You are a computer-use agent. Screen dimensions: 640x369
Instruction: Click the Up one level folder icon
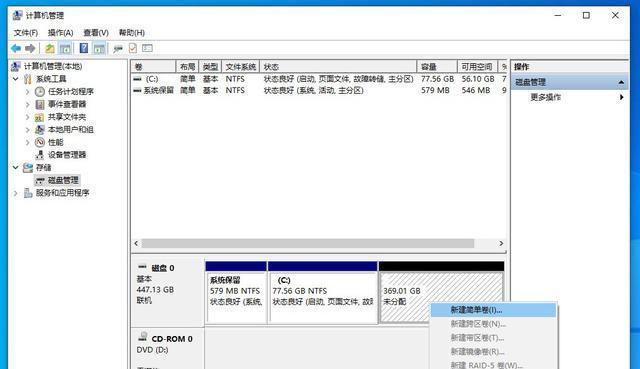(x=49, y=49)
